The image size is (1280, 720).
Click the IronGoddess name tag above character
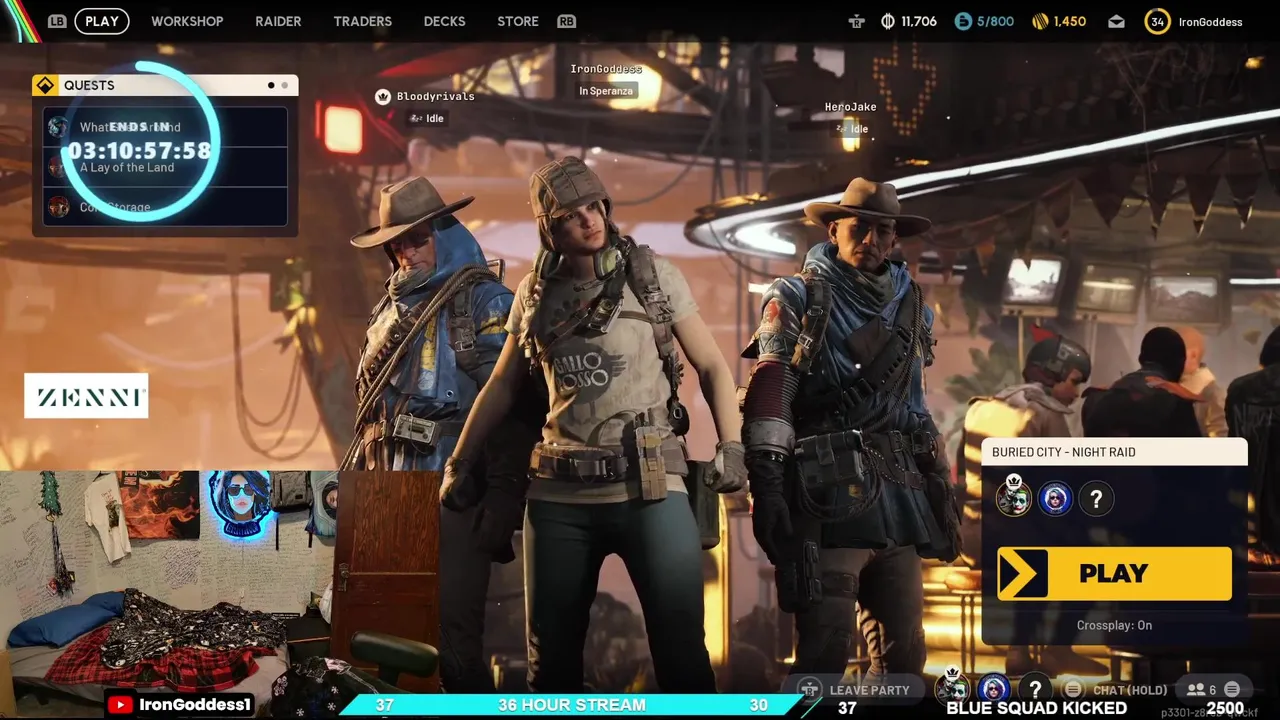click(x=606, y=69)
